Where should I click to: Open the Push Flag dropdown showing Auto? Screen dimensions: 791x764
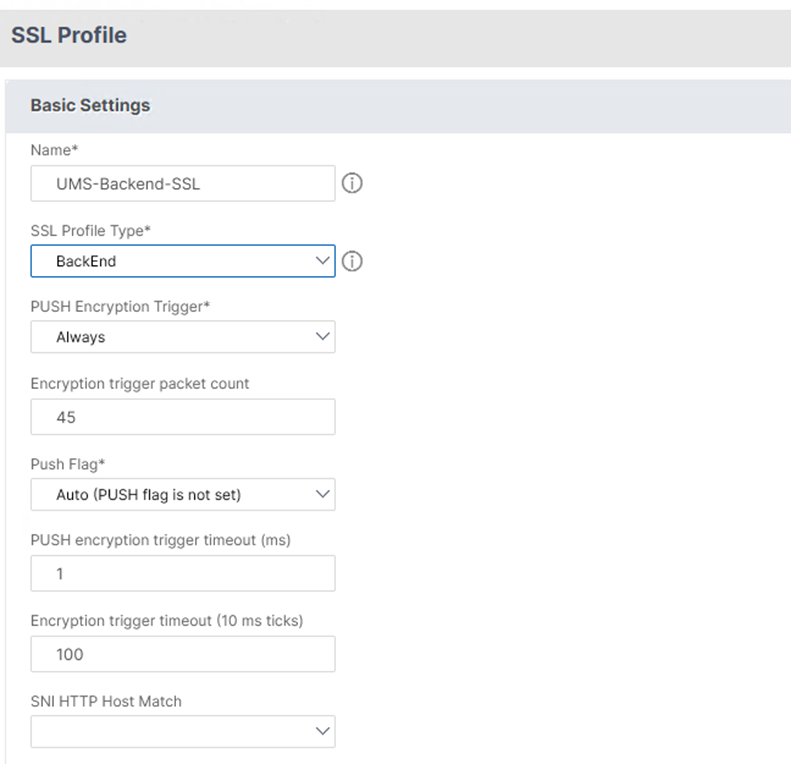pyautogui.click(x=182, y=494)
